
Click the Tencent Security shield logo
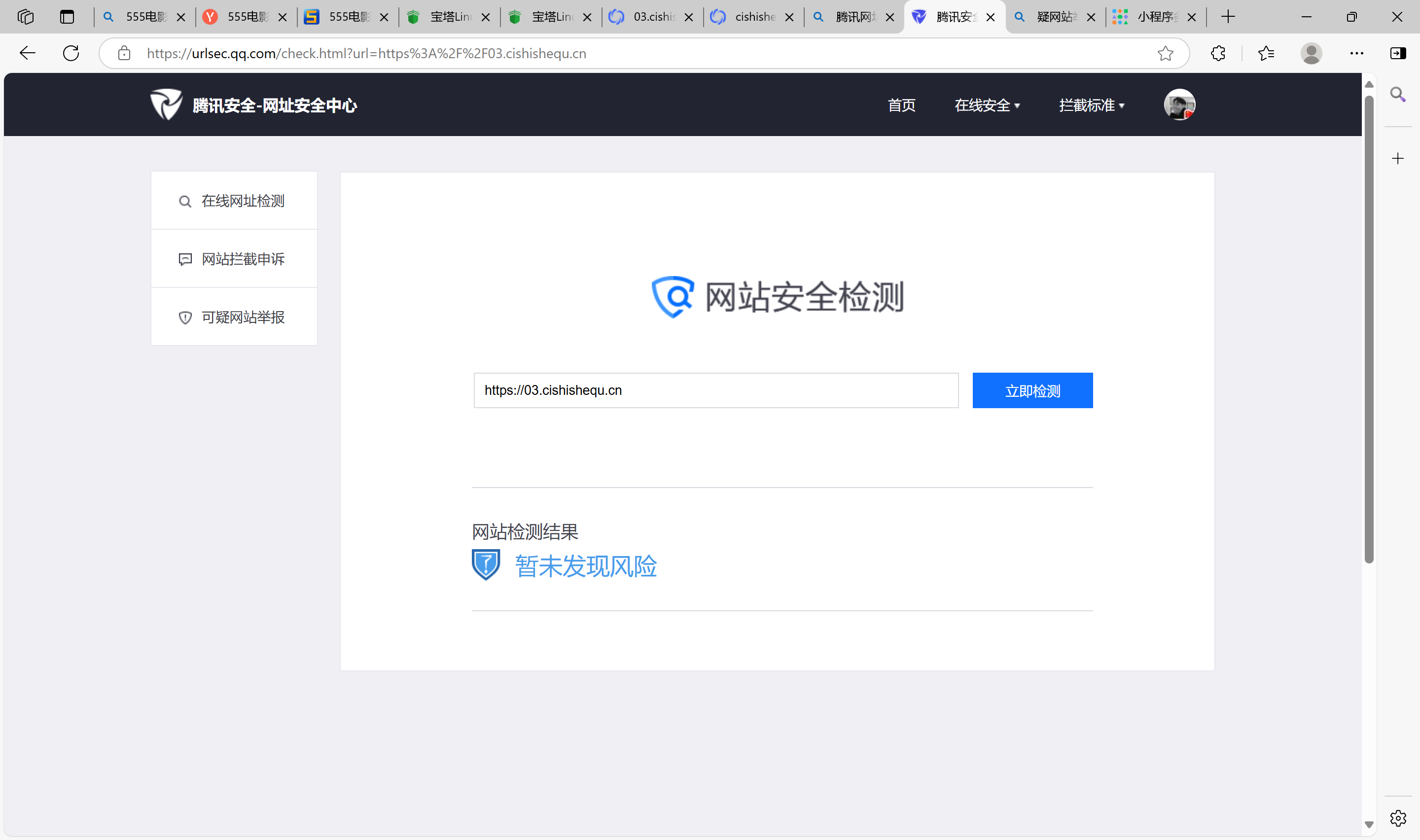coord(166,105)
